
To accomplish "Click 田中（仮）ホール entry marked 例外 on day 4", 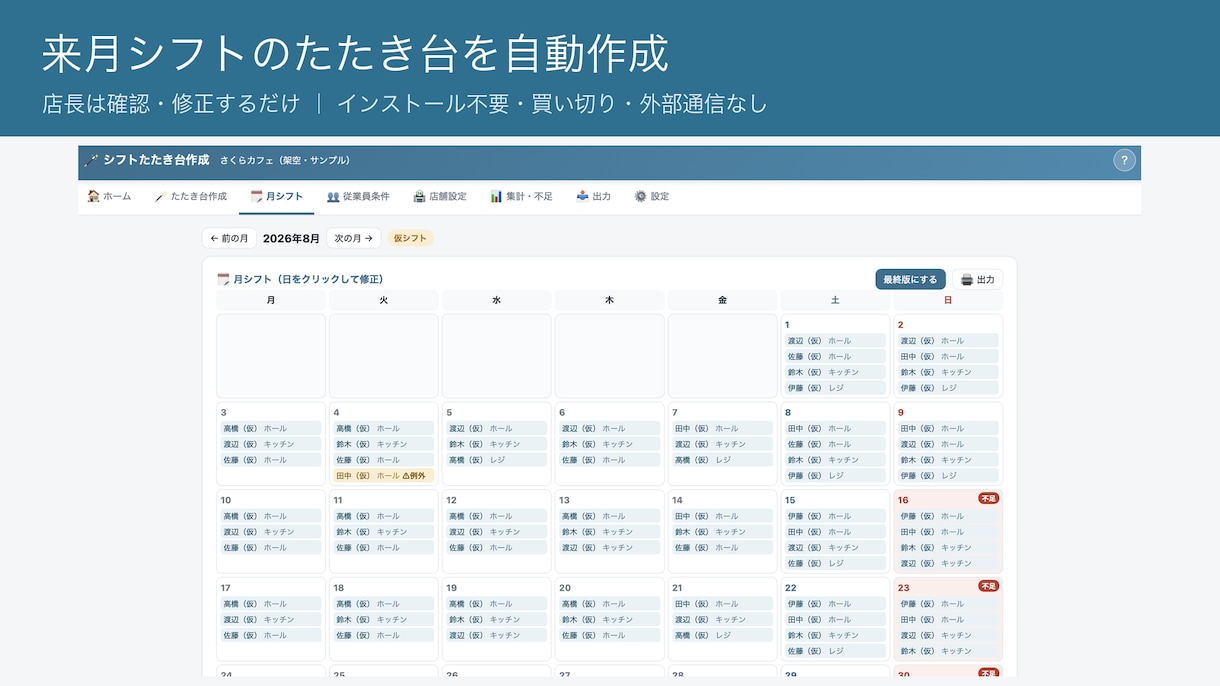I will click(x=384, y=476).
